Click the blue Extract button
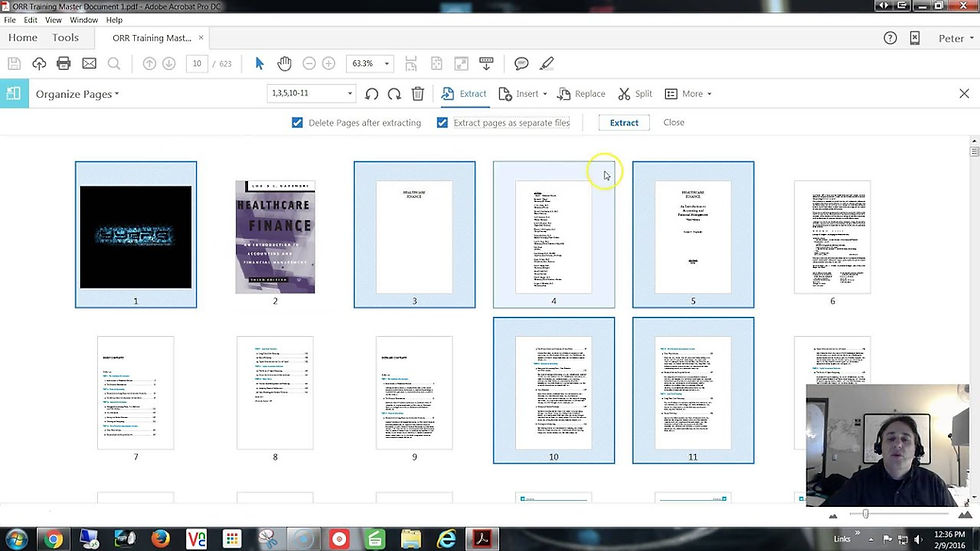980x551 pixels. (x=624, y=122)
